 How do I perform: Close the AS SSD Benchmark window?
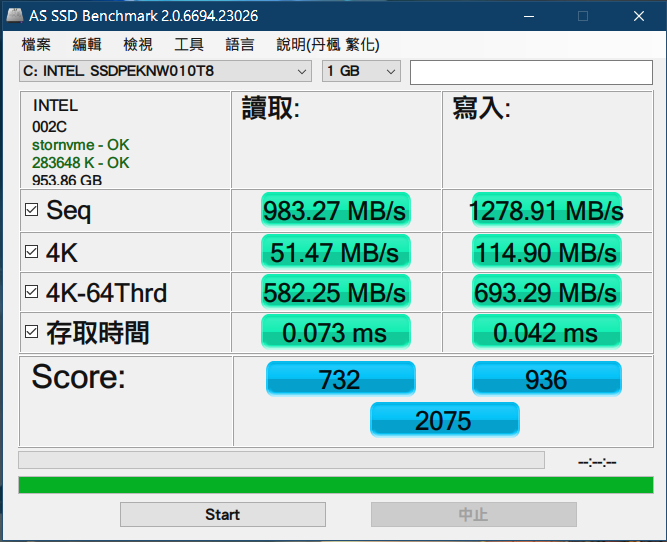click(x=639, y=16)
